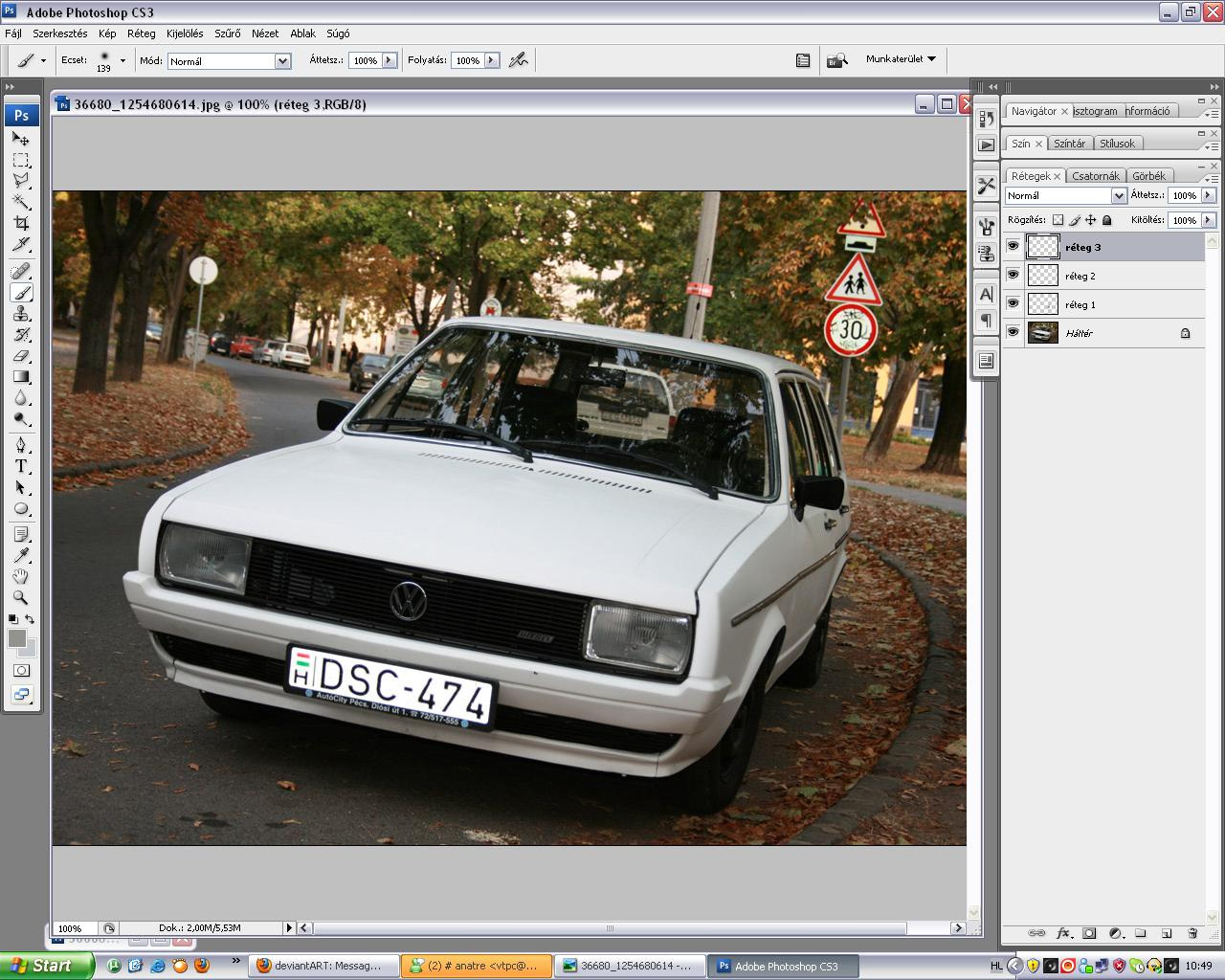1225x980 pixels.
Task: Open Folyatás flow slider arrow
Action: click(x=492, y=60)
